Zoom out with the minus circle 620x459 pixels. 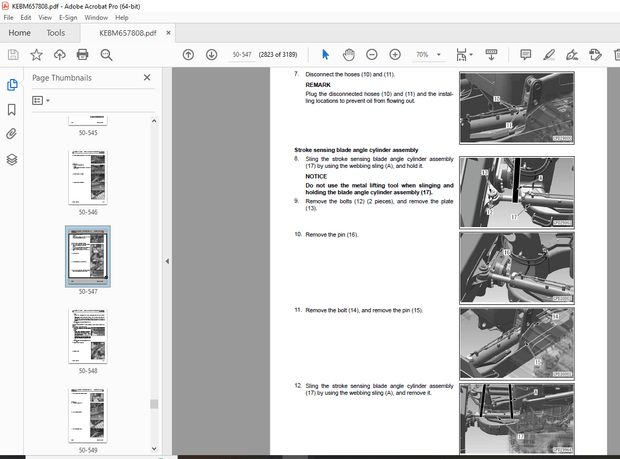372,55
